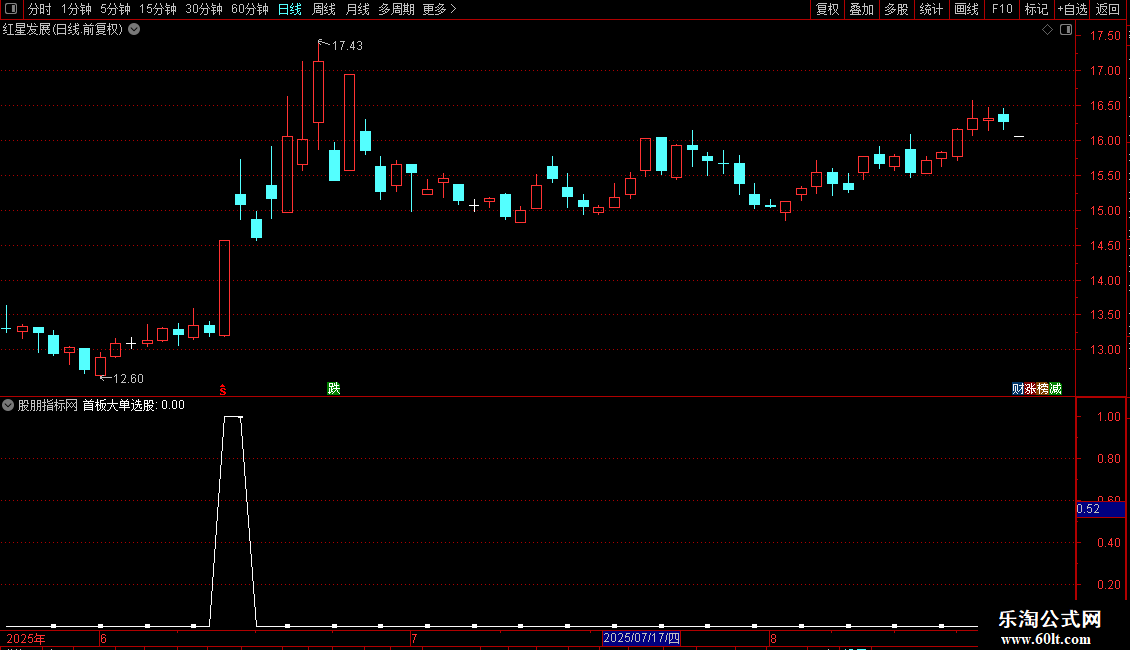Click the 多股 multi-stock button

point(896,9)
